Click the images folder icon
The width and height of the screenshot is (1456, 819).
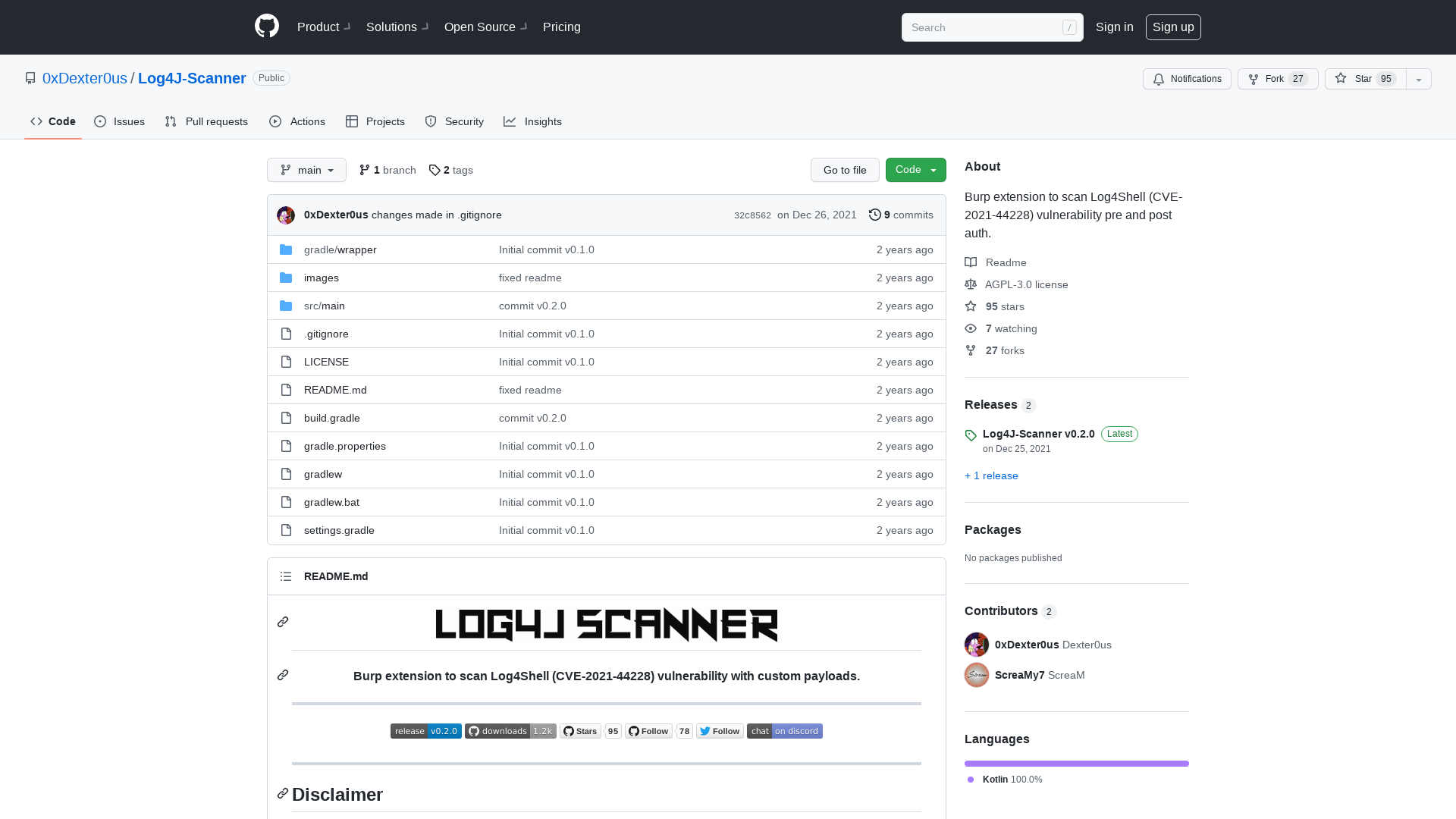[286, 278]
